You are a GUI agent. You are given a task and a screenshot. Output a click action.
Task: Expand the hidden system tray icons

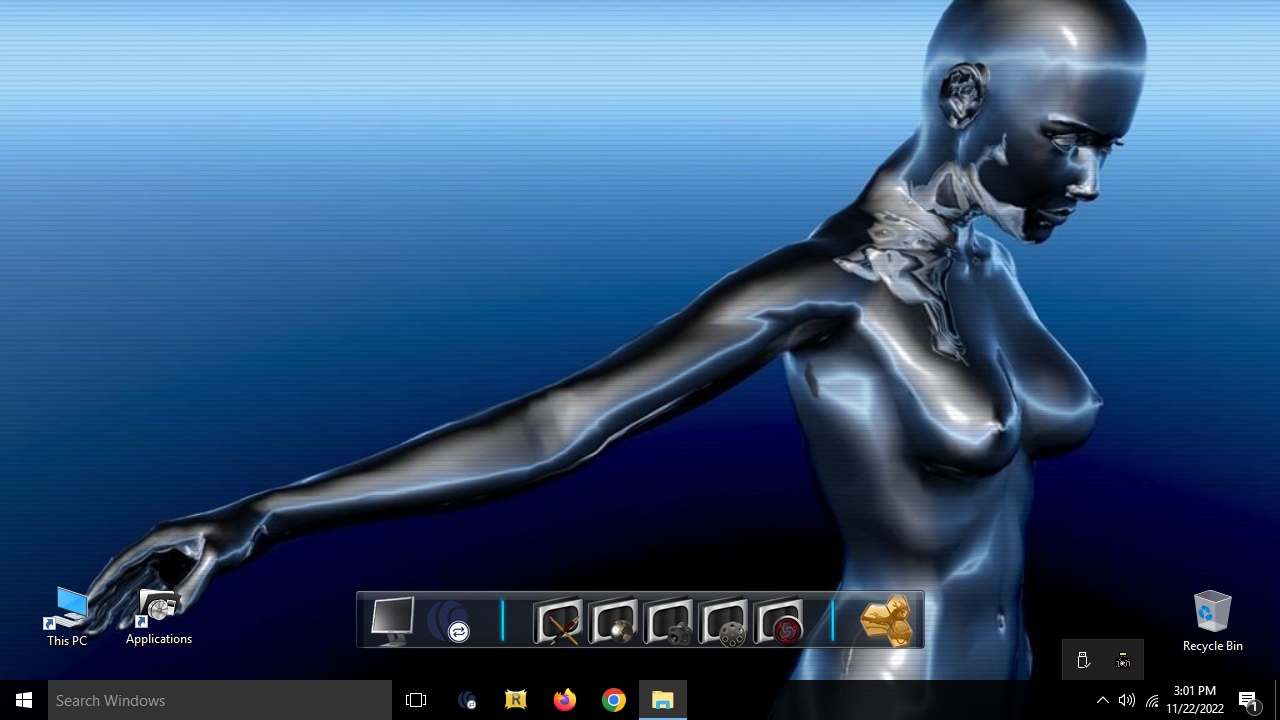tap(1102, 700)
